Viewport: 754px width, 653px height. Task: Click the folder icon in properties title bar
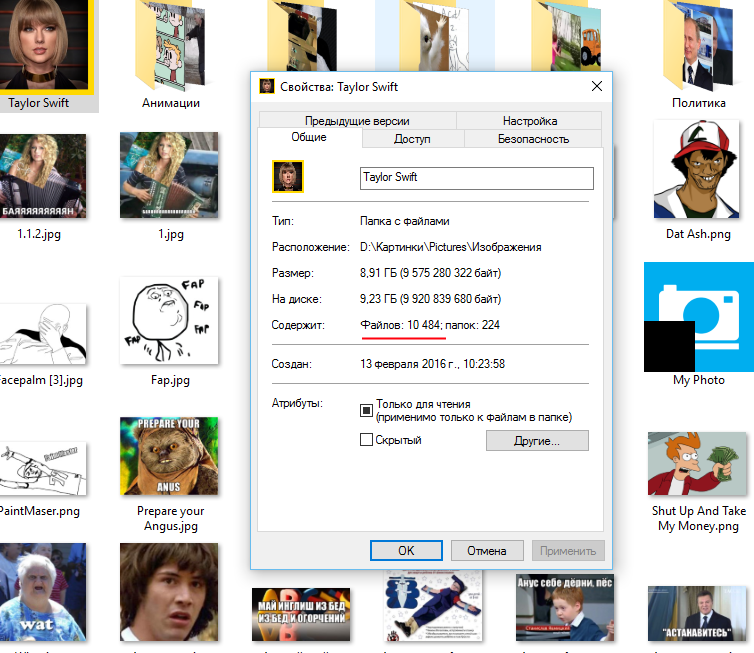[267, 87]
